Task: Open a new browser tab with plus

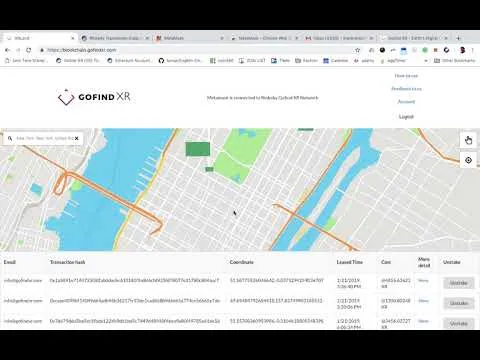Action: click(458, 38)
